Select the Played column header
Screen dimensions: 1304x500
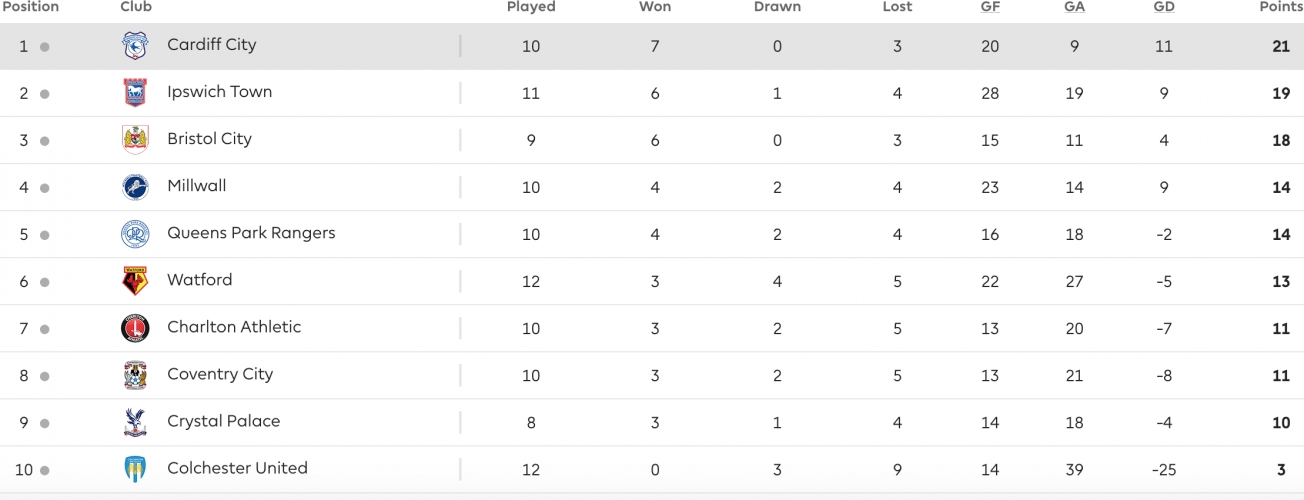pos(531,7)
